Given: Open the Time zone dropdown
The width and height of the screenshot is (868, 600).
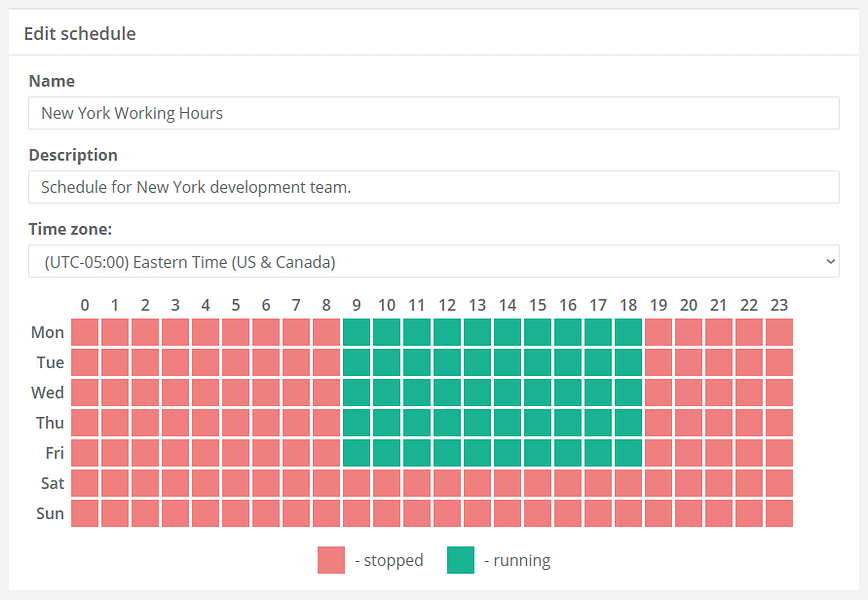Looking at the screenshot, I should 434,261.
